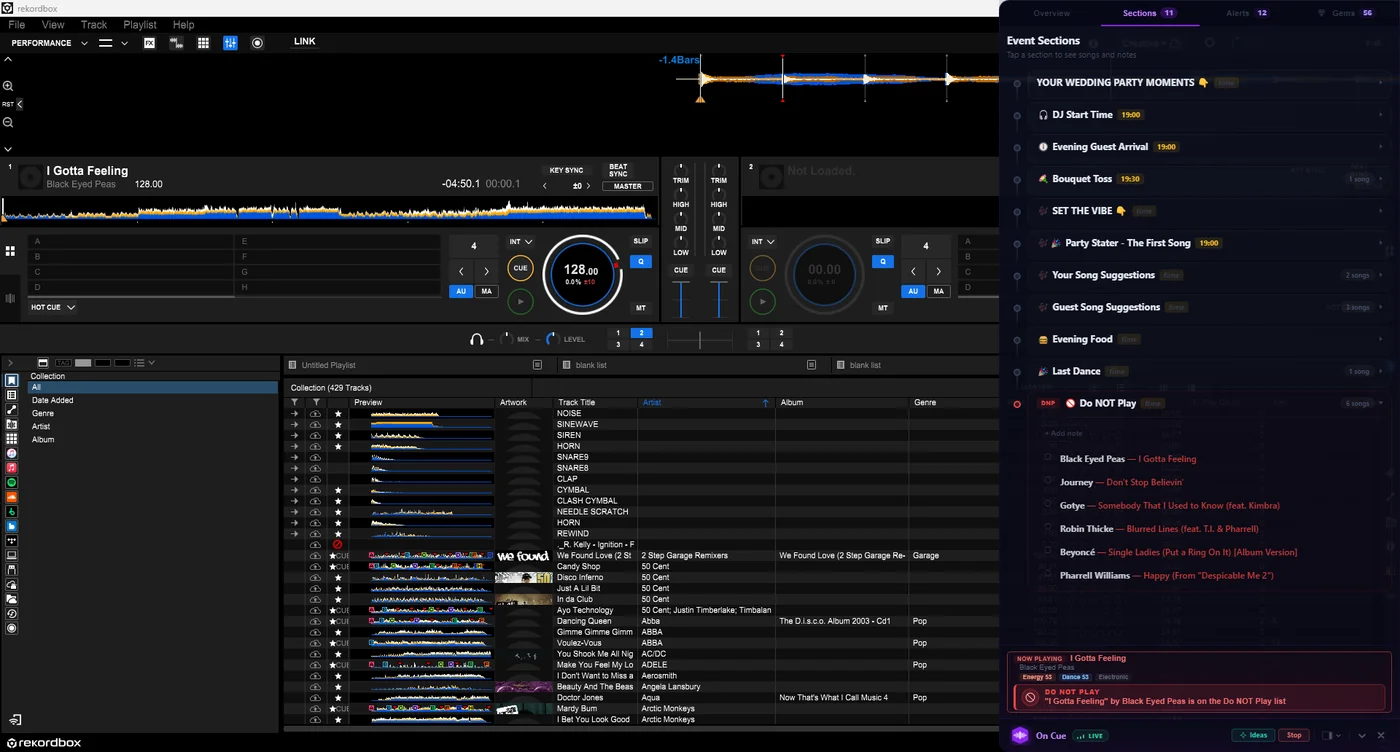Set deck 1 as MASTER
The width and height of the screenshot is (1400, 752).
pos(628,186)
